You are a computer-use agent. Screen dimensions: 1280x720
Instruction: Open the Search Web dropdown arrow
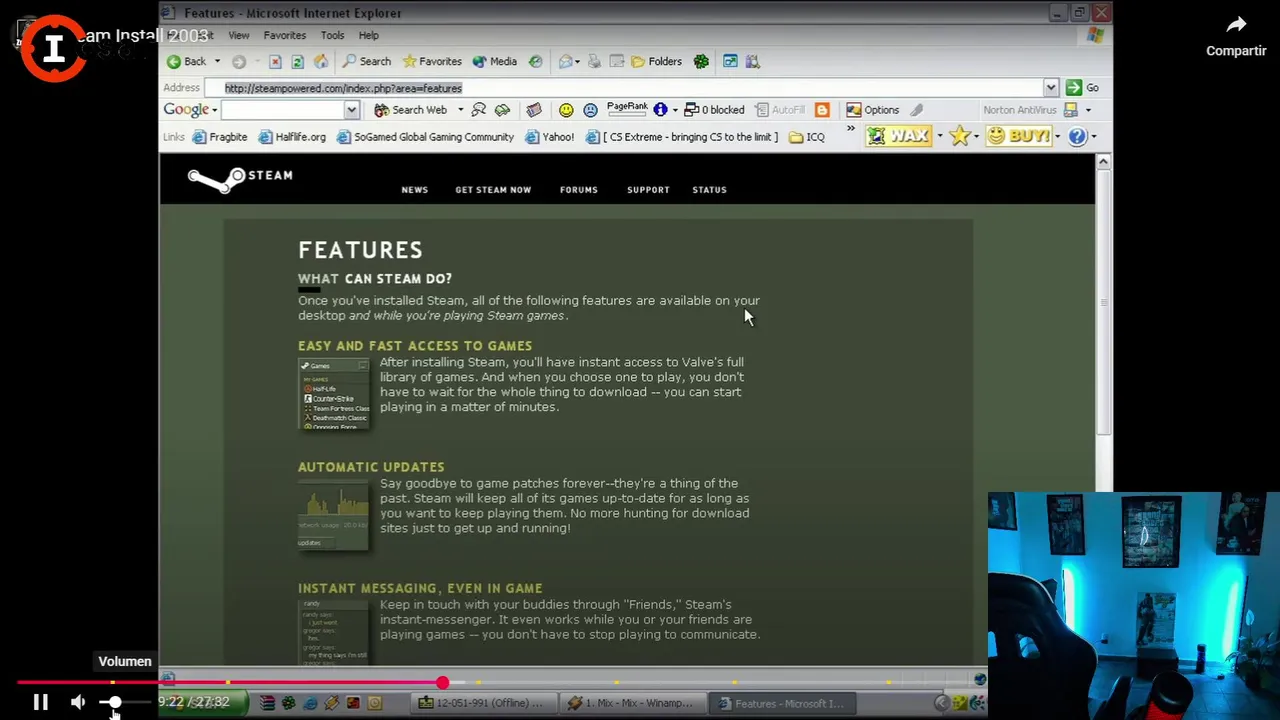[x=460, y=110]
